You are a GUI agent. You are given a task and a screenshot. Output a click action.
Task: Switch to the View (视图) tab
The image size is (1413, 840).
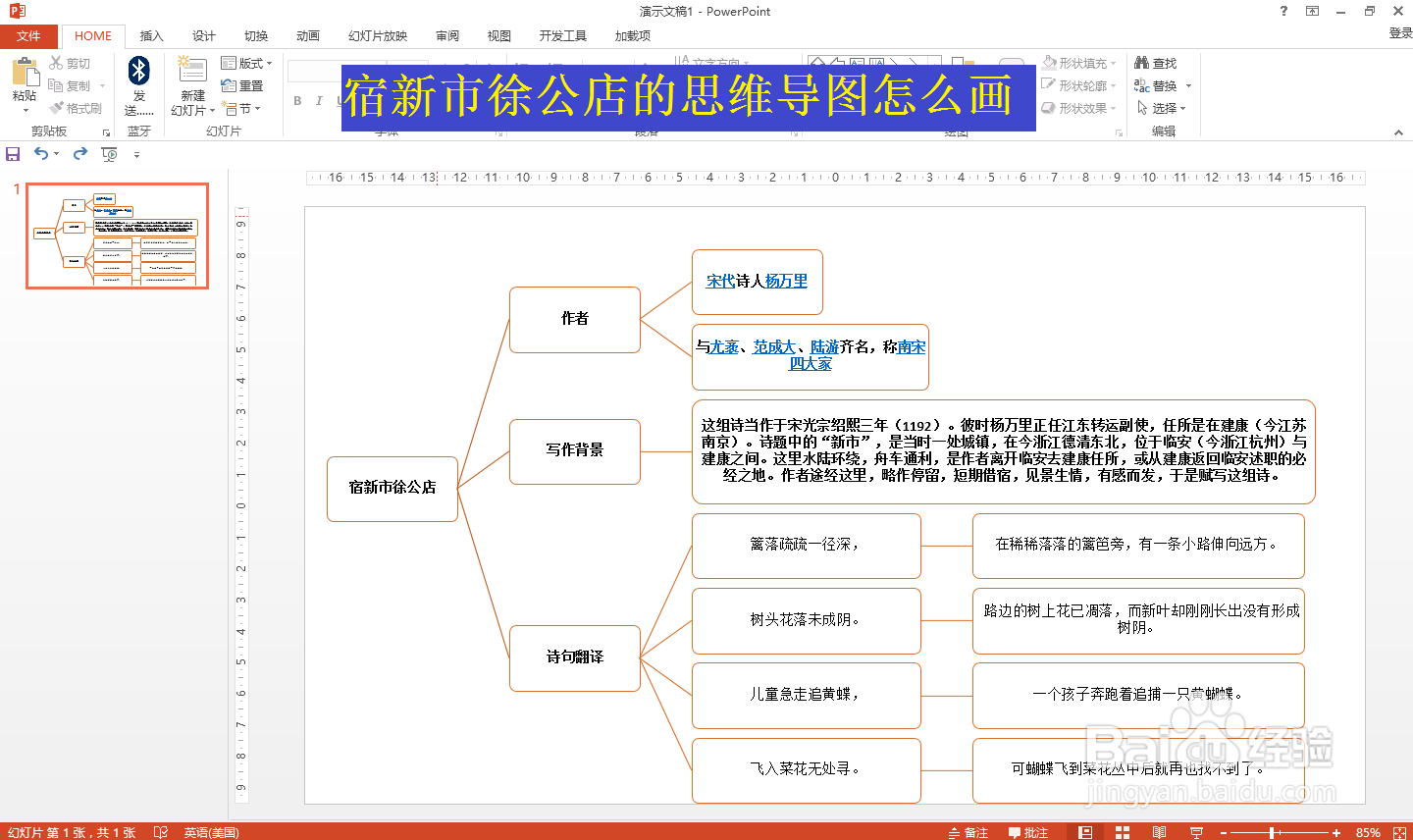click(x=499, y=35)
